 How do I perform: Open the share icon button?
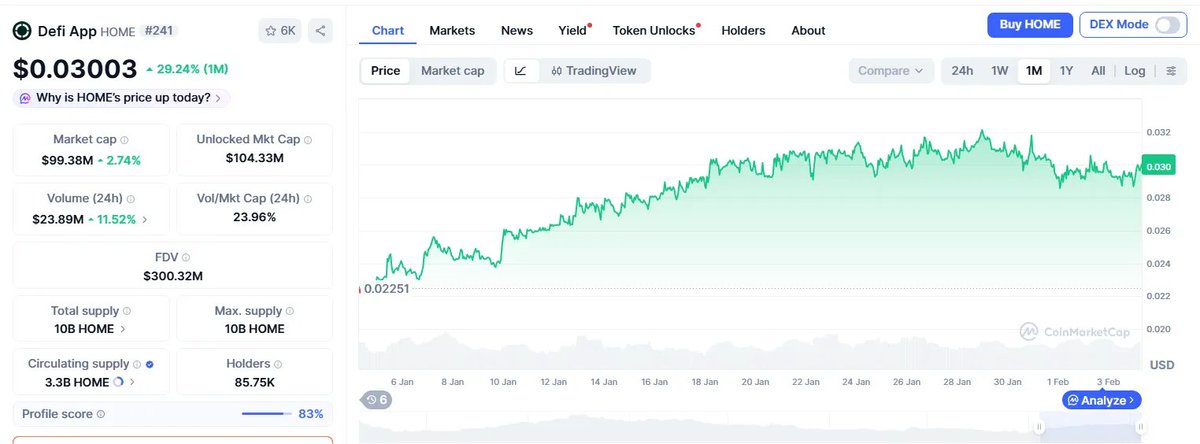pos(320,31)
